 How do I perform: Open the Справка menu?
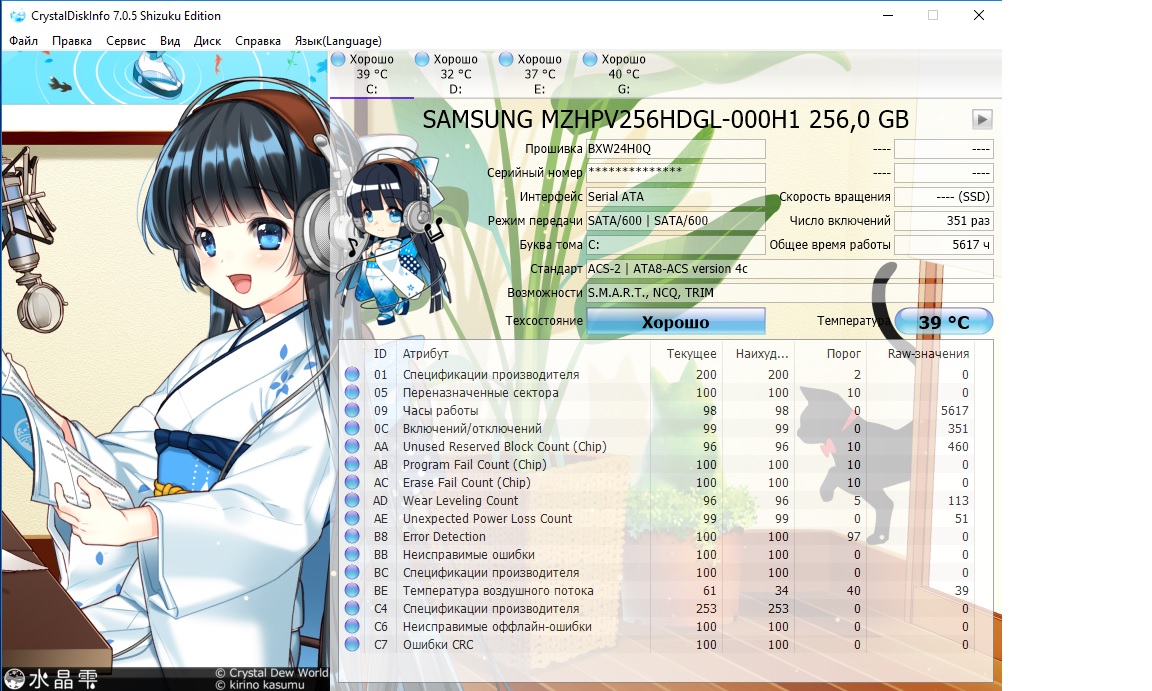258,41
